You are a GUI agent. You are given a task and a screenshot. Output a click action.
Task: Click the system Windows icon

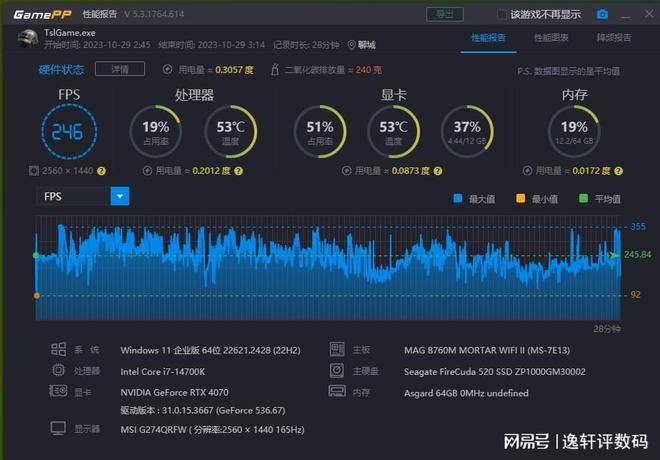pos(59,349)
